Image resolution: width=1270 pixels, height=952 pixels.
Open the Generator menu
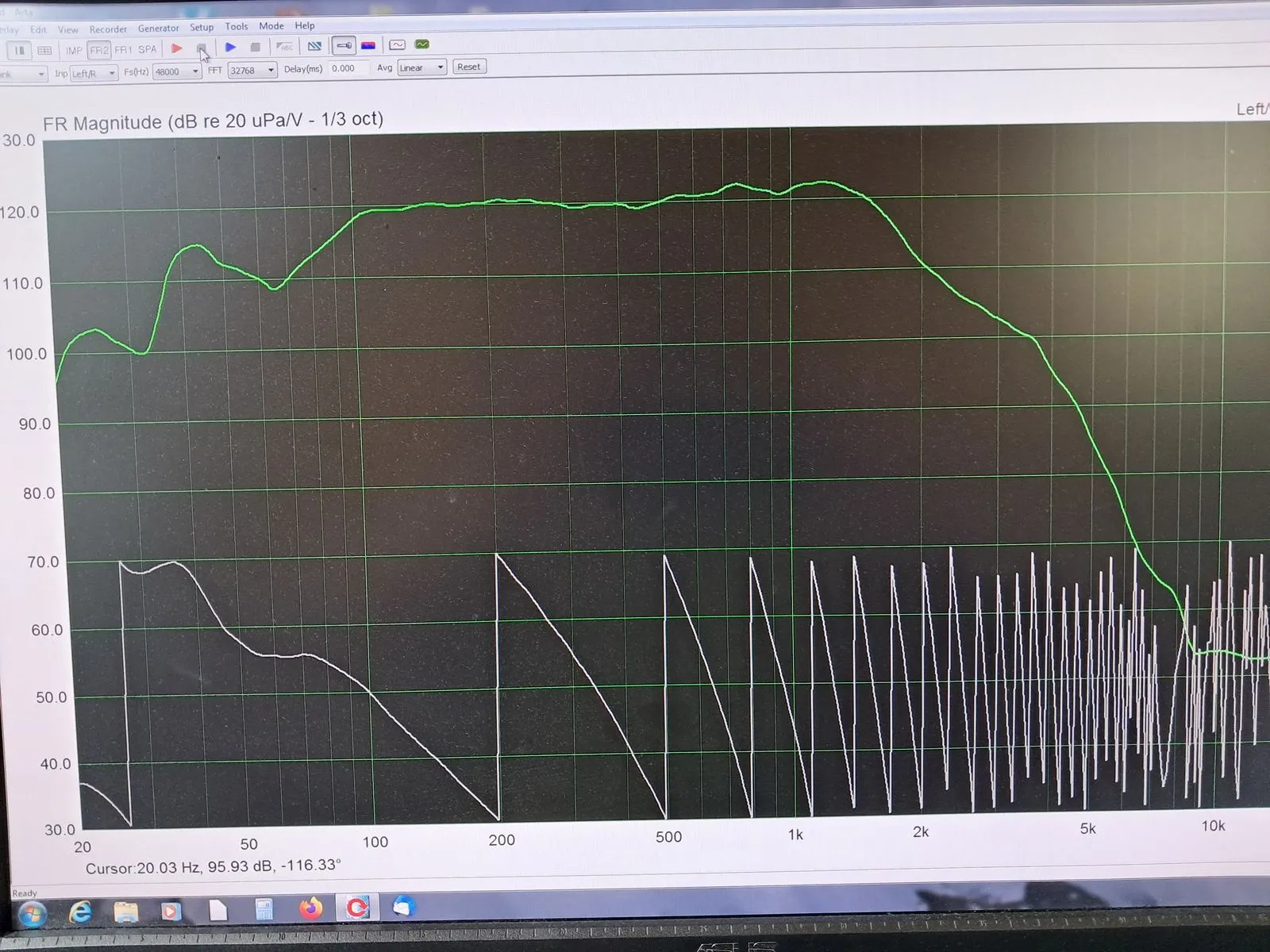tap(159, 28)
